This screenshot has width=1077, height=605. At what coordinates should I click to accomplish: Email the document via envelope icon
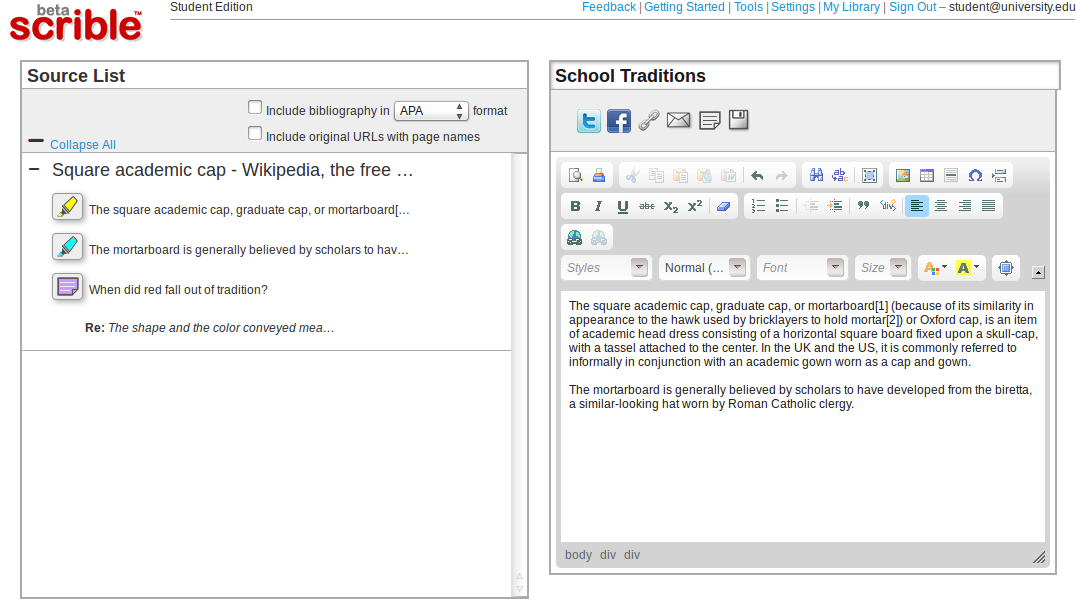(679, 120)
